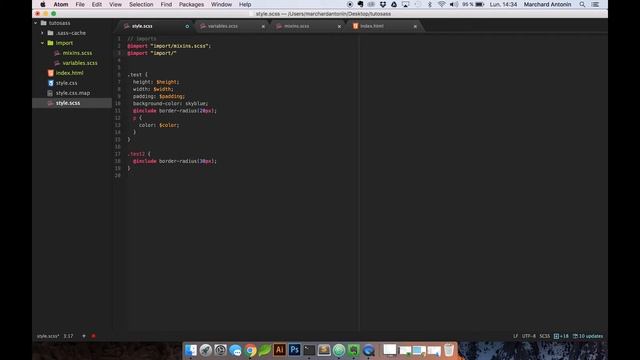Click the .test2 selector line in editor
Viewport: 640px width, 360px height.
click(139, 154)
